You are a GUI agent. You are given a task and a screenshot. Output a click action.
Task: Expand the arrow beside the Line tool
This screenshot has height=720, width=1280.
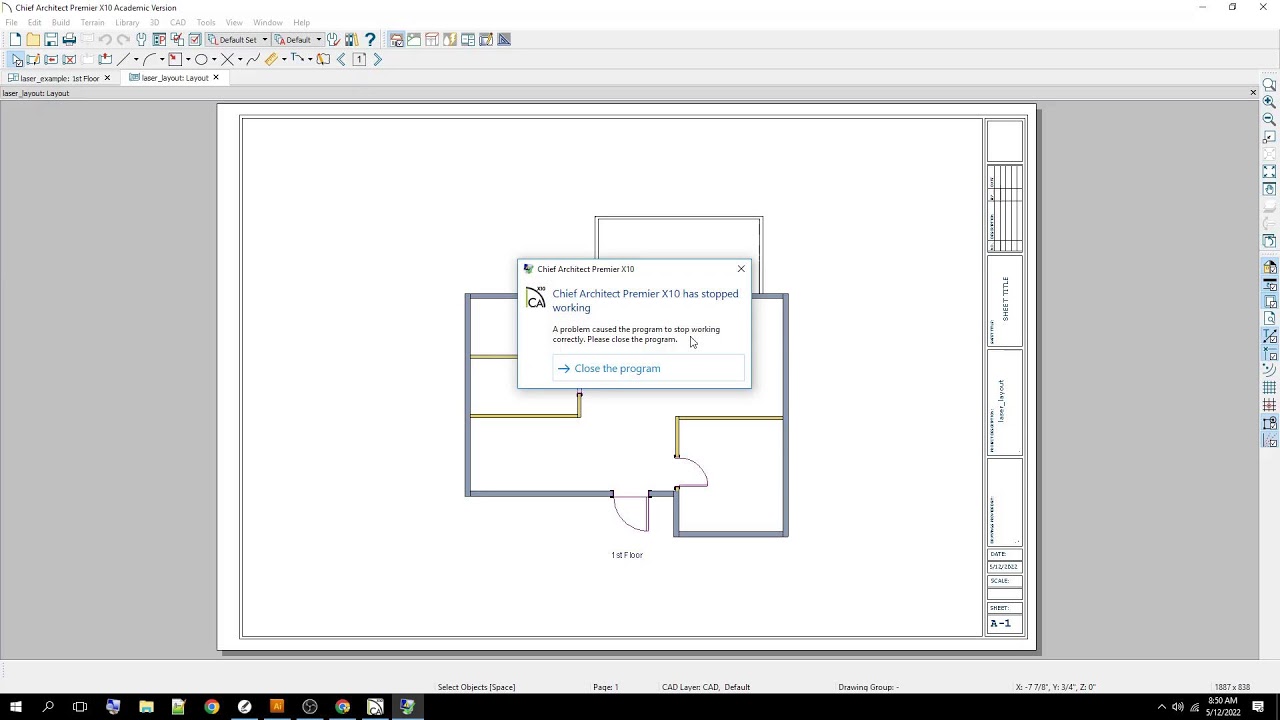click(x=136, y=59)
